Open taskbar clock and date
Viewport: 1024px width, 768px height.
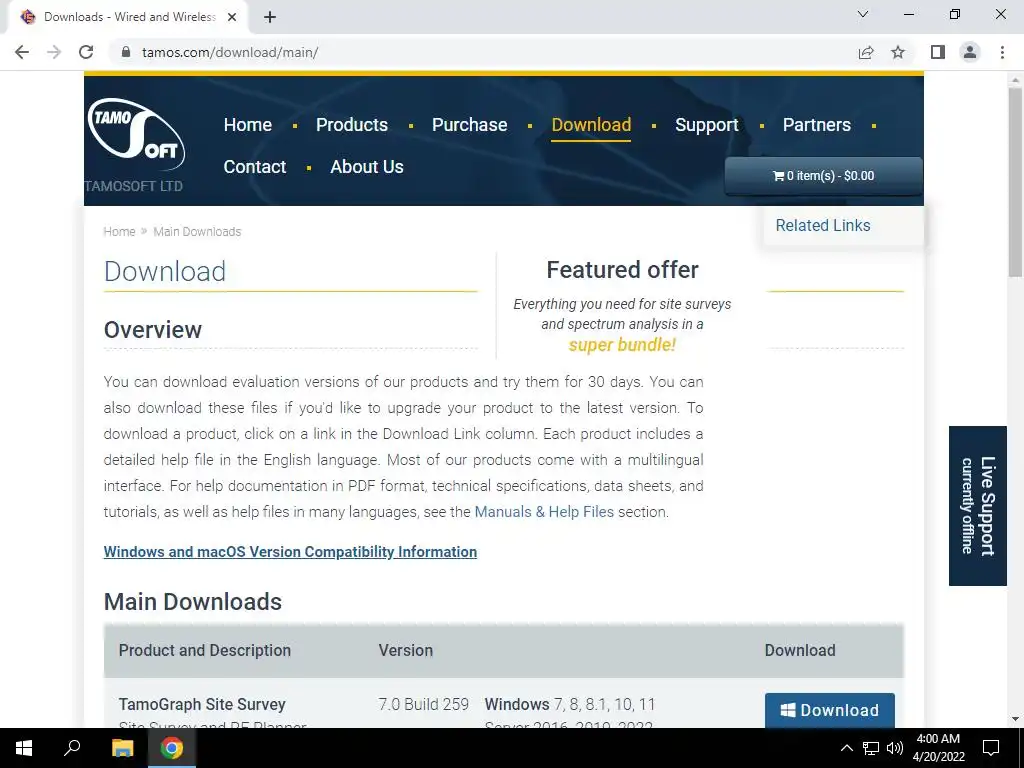coord(938,748)
